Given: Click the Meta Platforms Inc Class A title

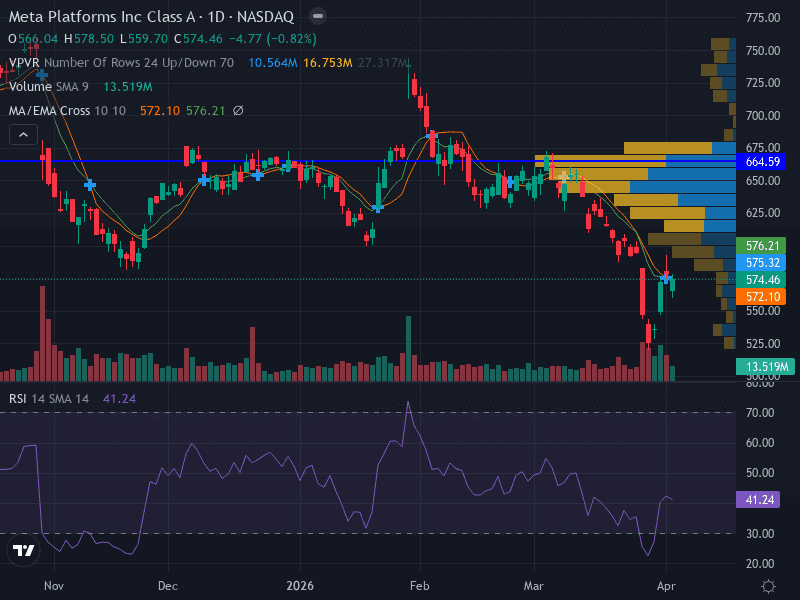Looking at the screenshot, I should point(102,17).
